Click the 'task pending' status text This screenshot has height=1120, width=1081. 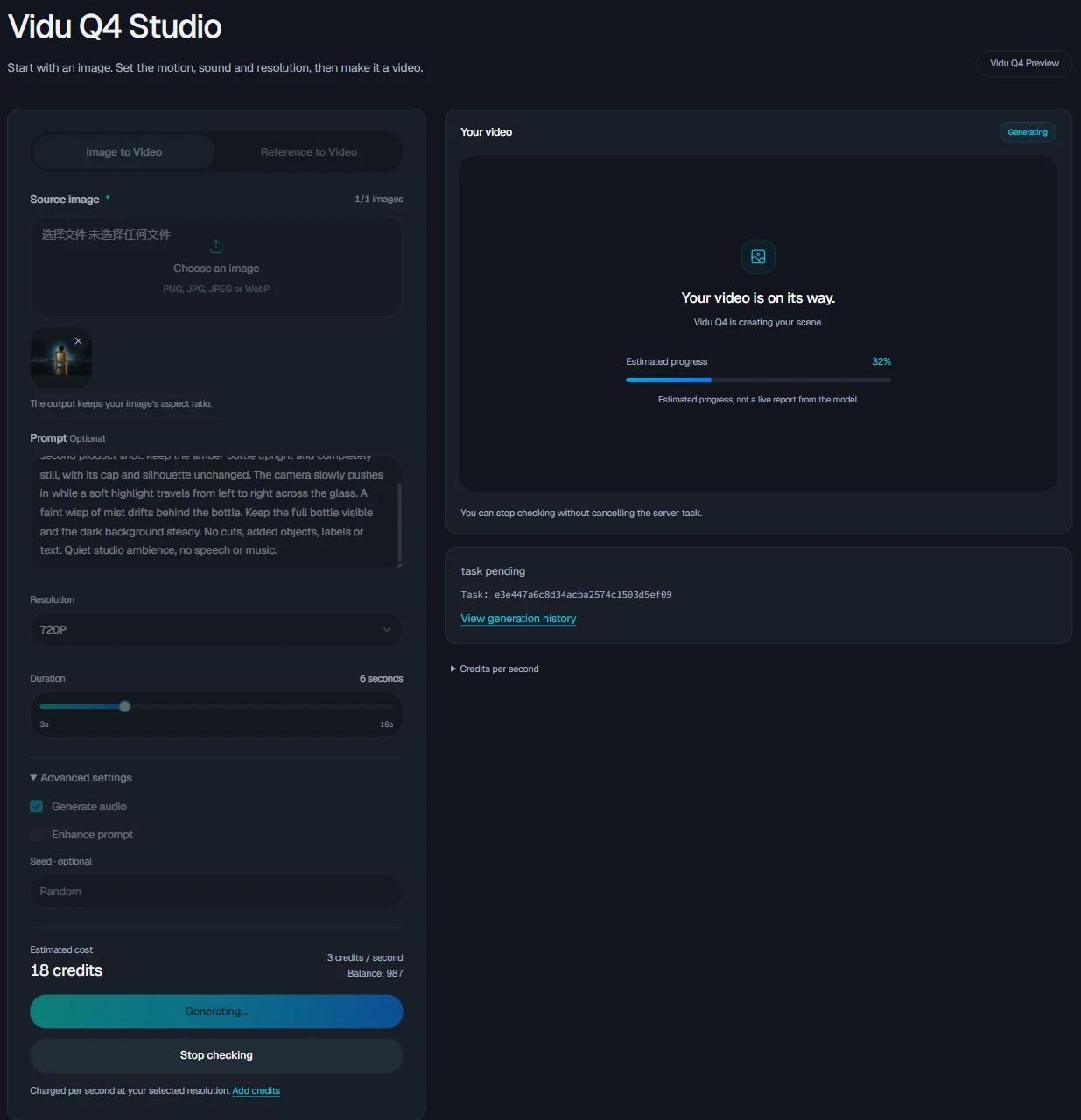point(493,571)
